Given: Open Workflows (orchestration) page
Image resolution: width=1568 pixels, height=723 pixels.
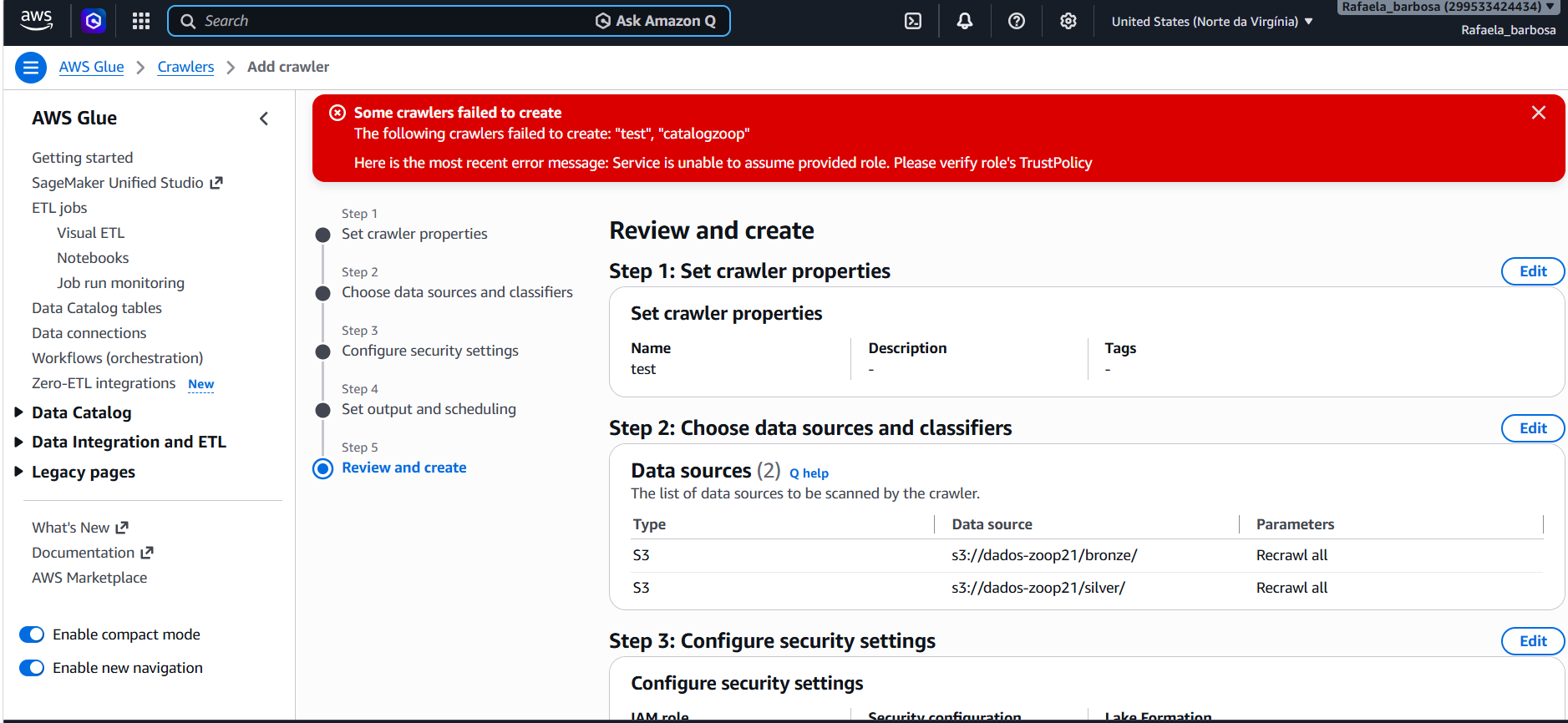Looking at the screenshot, I should (118, 358).
